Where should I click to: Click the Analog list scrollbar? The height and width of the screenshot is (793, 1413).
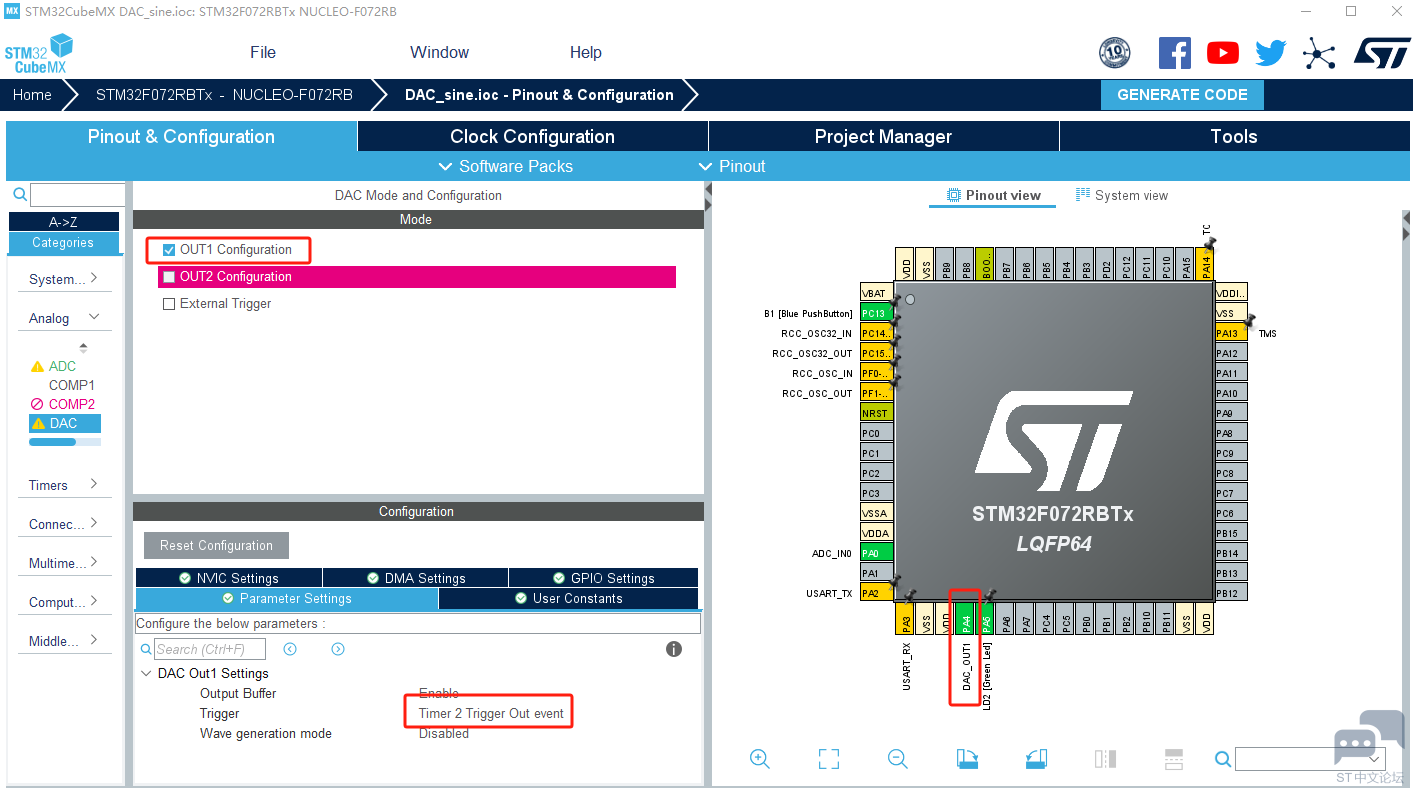(65, 442)
